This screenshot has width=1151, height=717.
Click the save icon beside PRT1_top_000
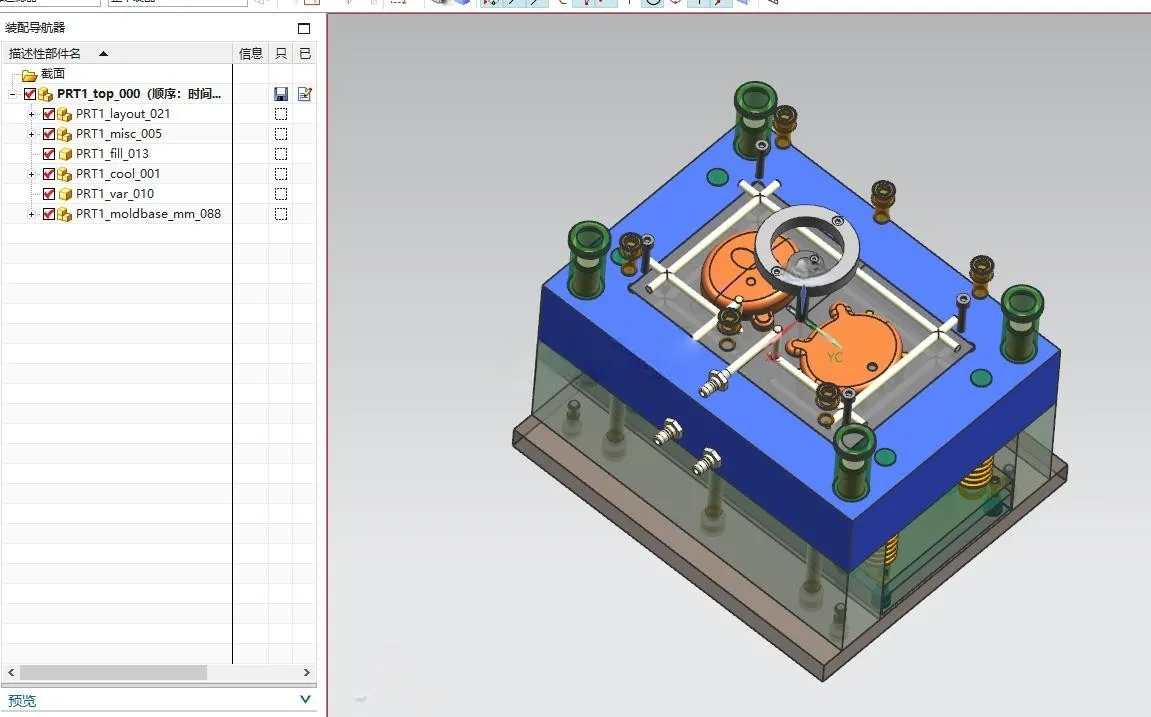pyautogui.click(x=280, y=94)
